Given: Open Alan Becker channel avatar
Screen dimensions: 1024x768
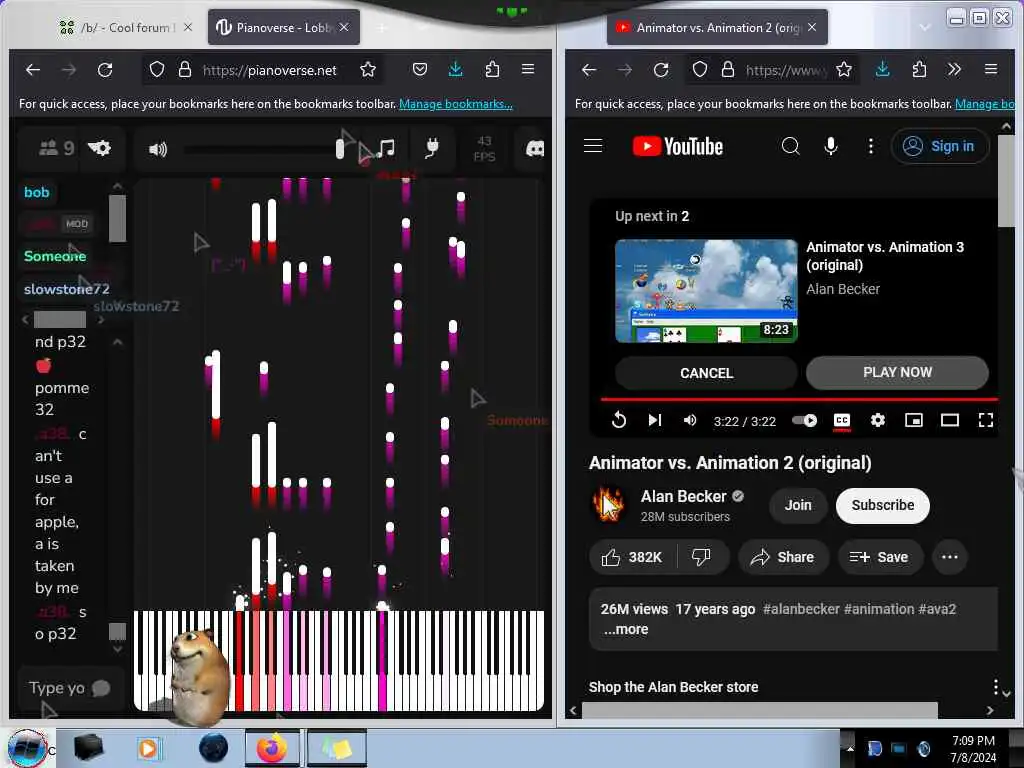Looking at the screenshot, I should [608, 505].
